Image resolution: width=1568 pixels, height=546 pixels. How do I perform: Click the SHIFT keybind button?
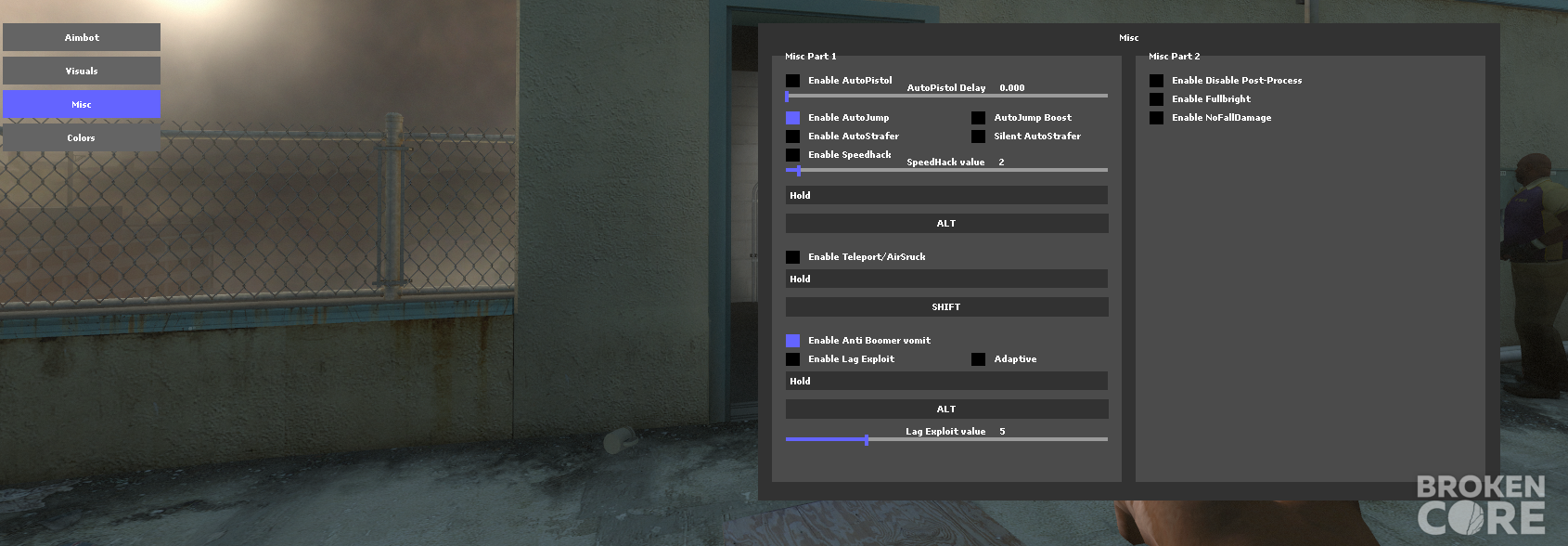(x=946, y=306)
